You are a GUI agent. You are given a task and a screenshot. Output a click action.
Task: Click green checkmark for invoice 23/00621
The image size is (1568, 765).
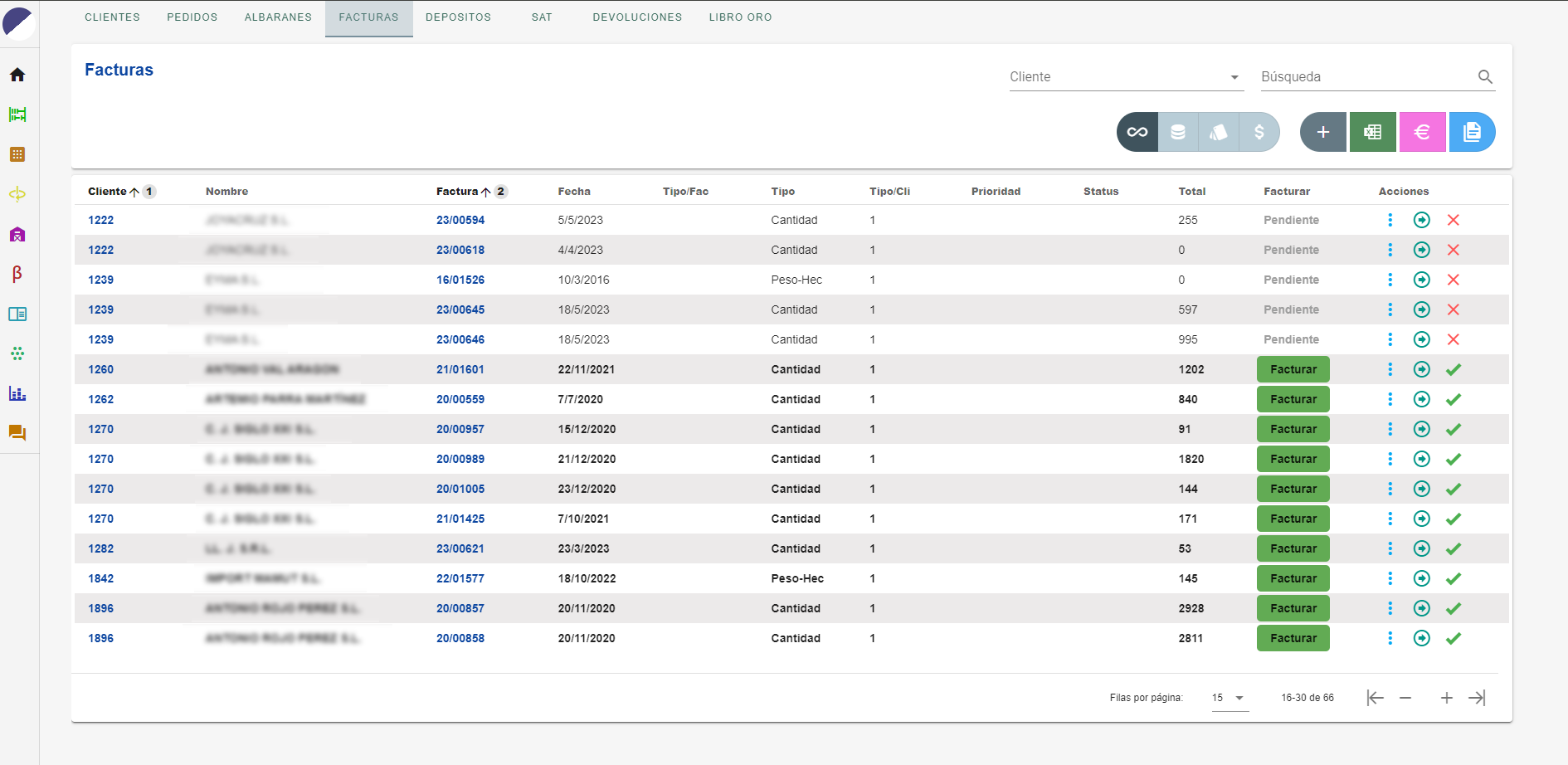1454,548
